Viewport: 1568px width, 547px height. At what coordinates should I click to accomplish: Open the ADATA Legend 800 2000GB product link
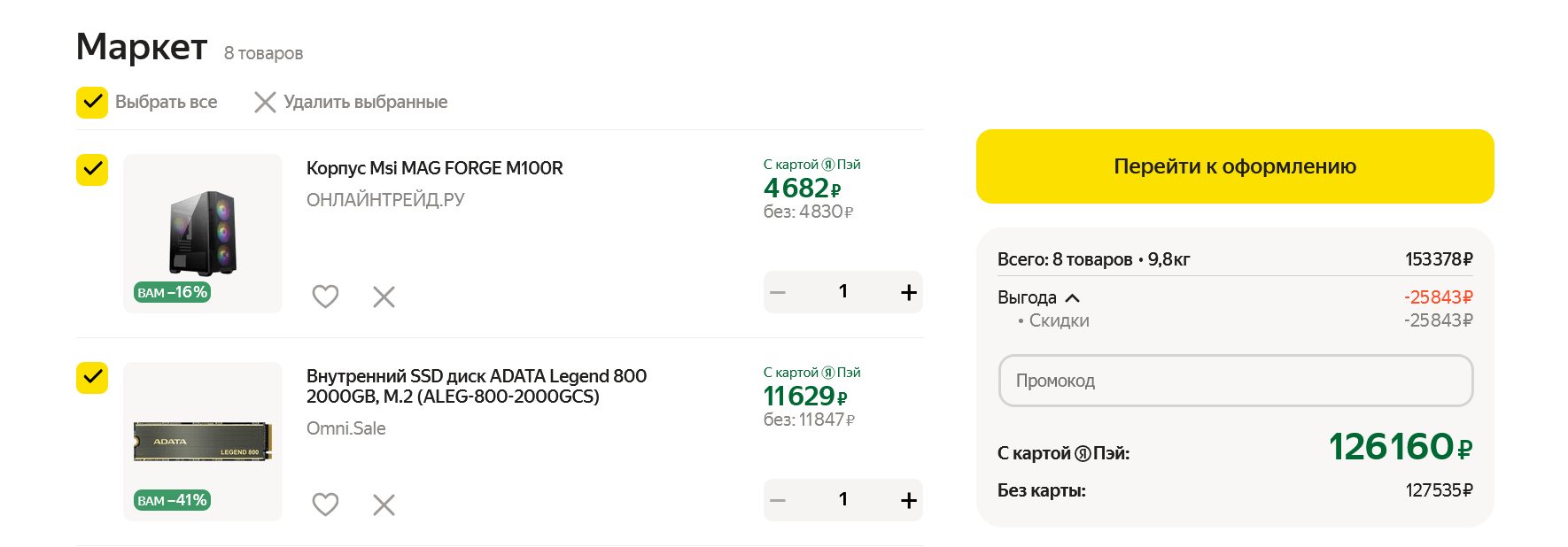pos(476,386)
